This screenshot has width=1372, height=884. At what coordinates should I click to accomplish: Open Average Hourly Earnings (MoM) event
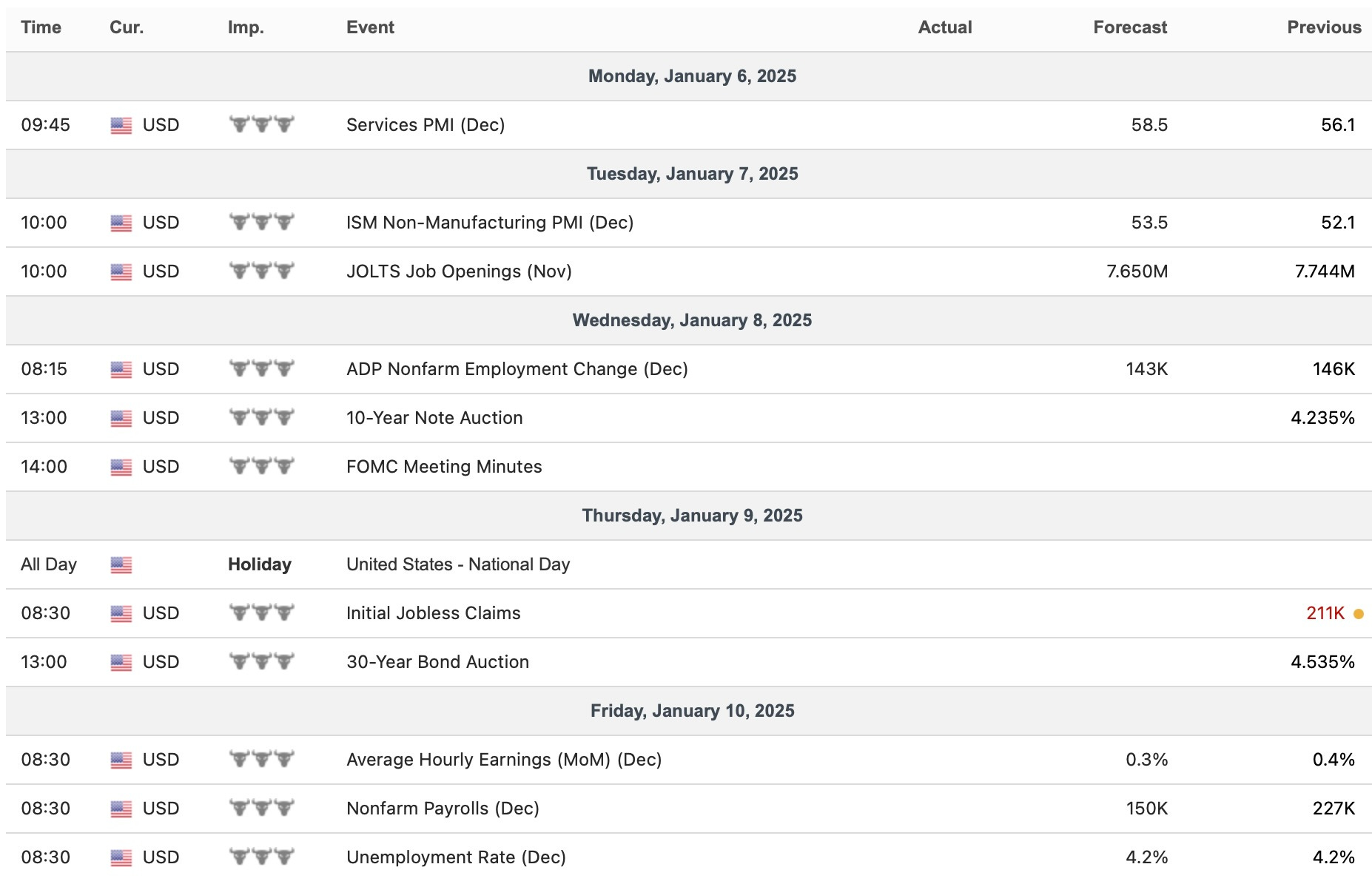pyautogui.click(x=504, y=760)
